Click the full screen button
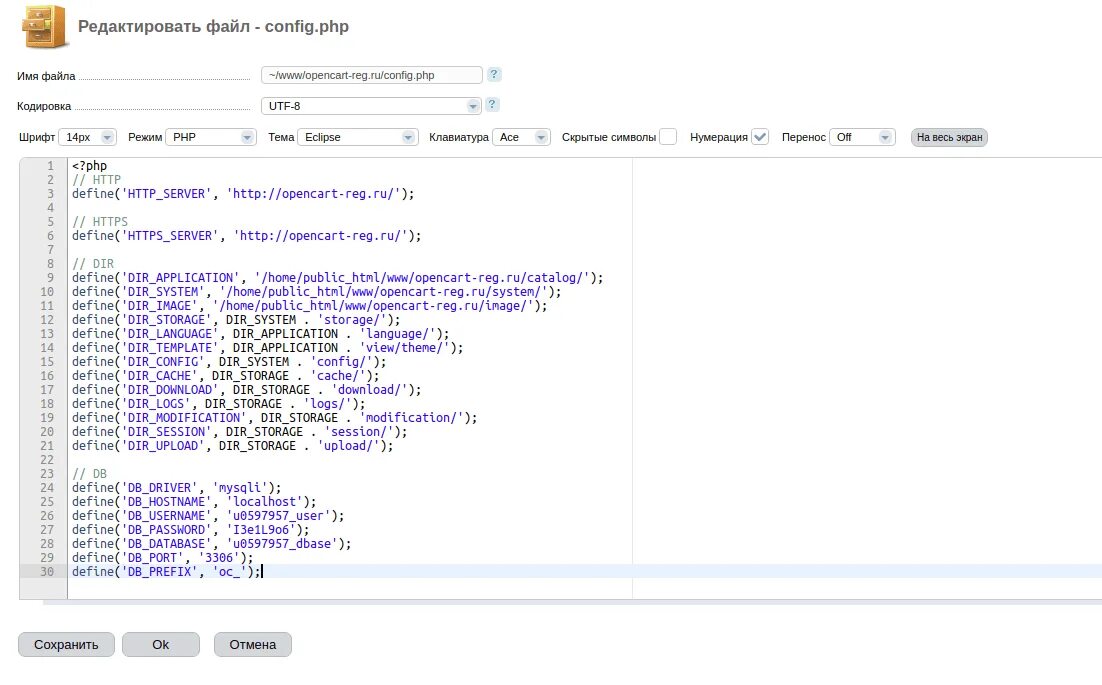1102x685 pixels. coord(949,137)
